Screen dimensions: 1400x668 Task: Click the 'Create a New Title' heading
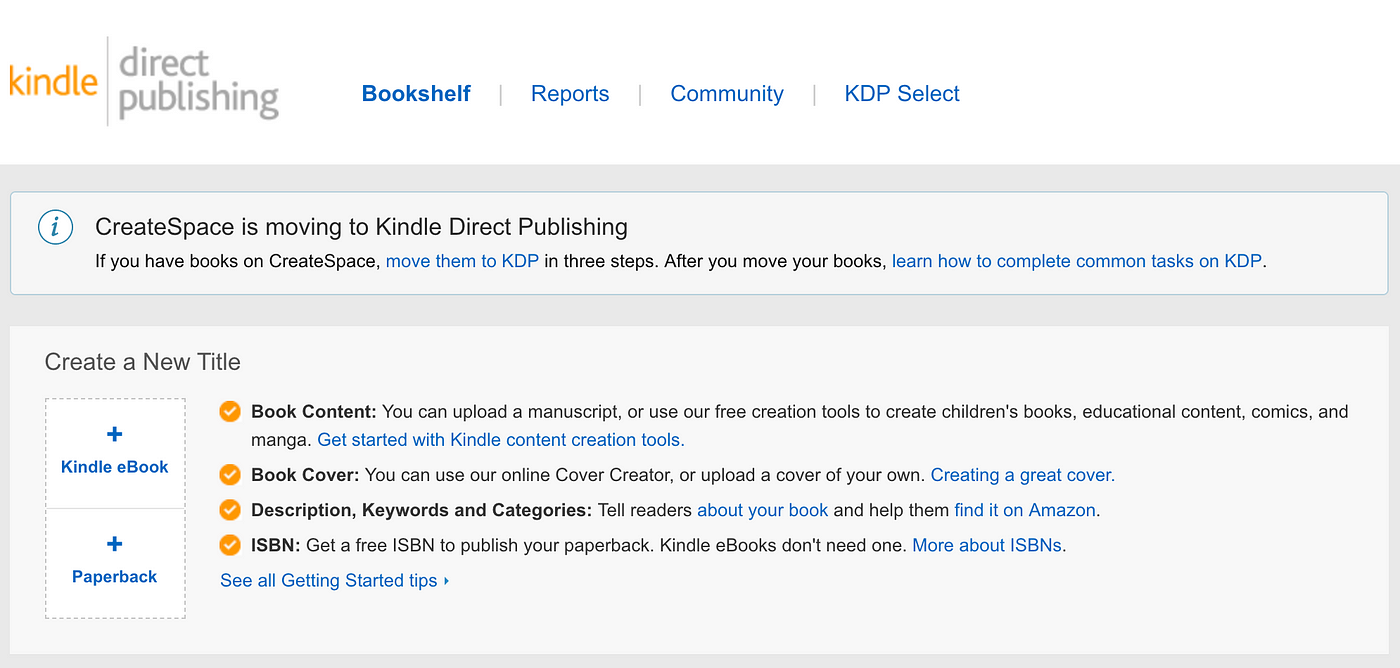[x=143, y=362]
